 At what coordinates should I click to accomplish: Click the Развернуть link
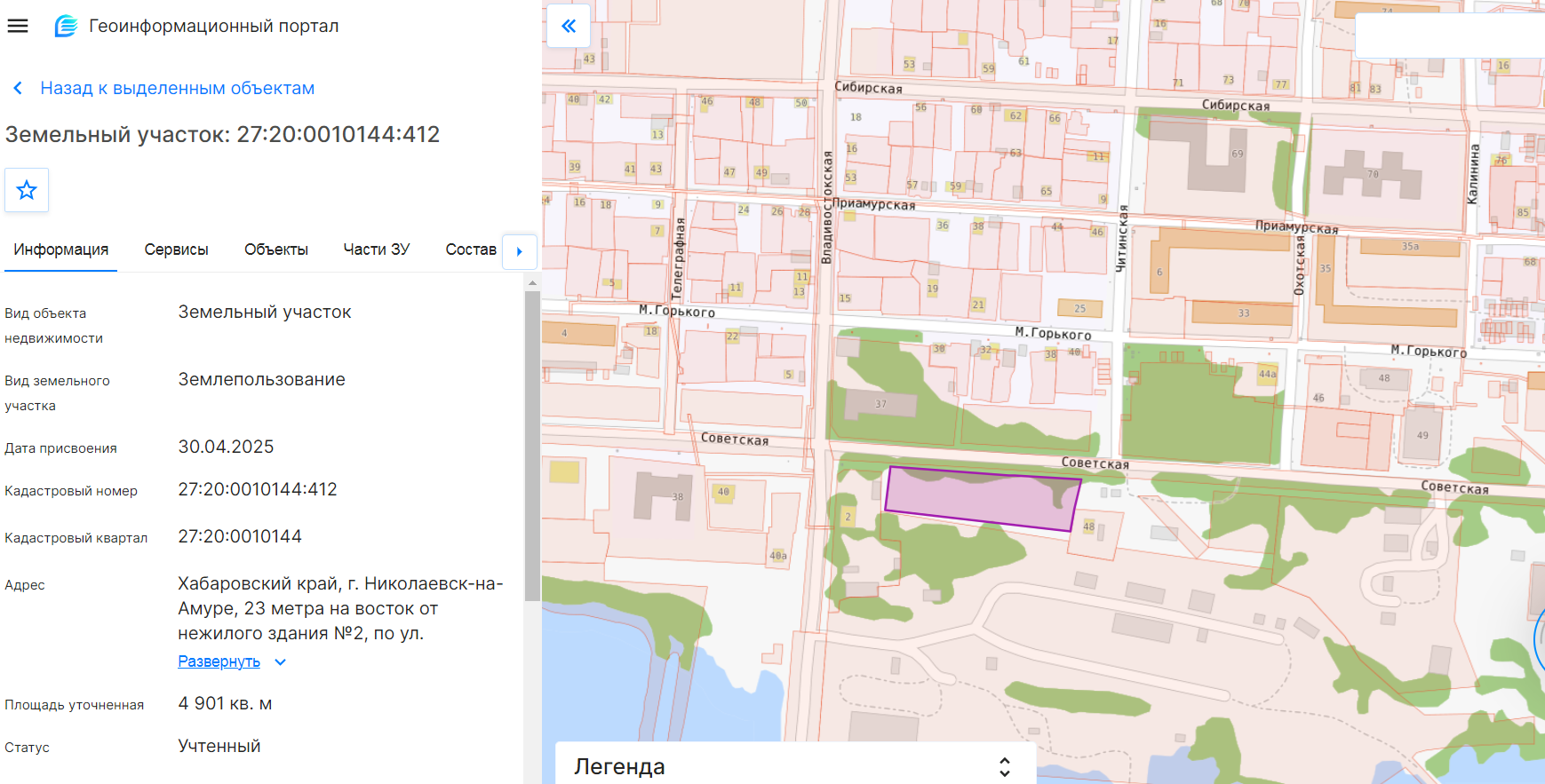[219, 661]
